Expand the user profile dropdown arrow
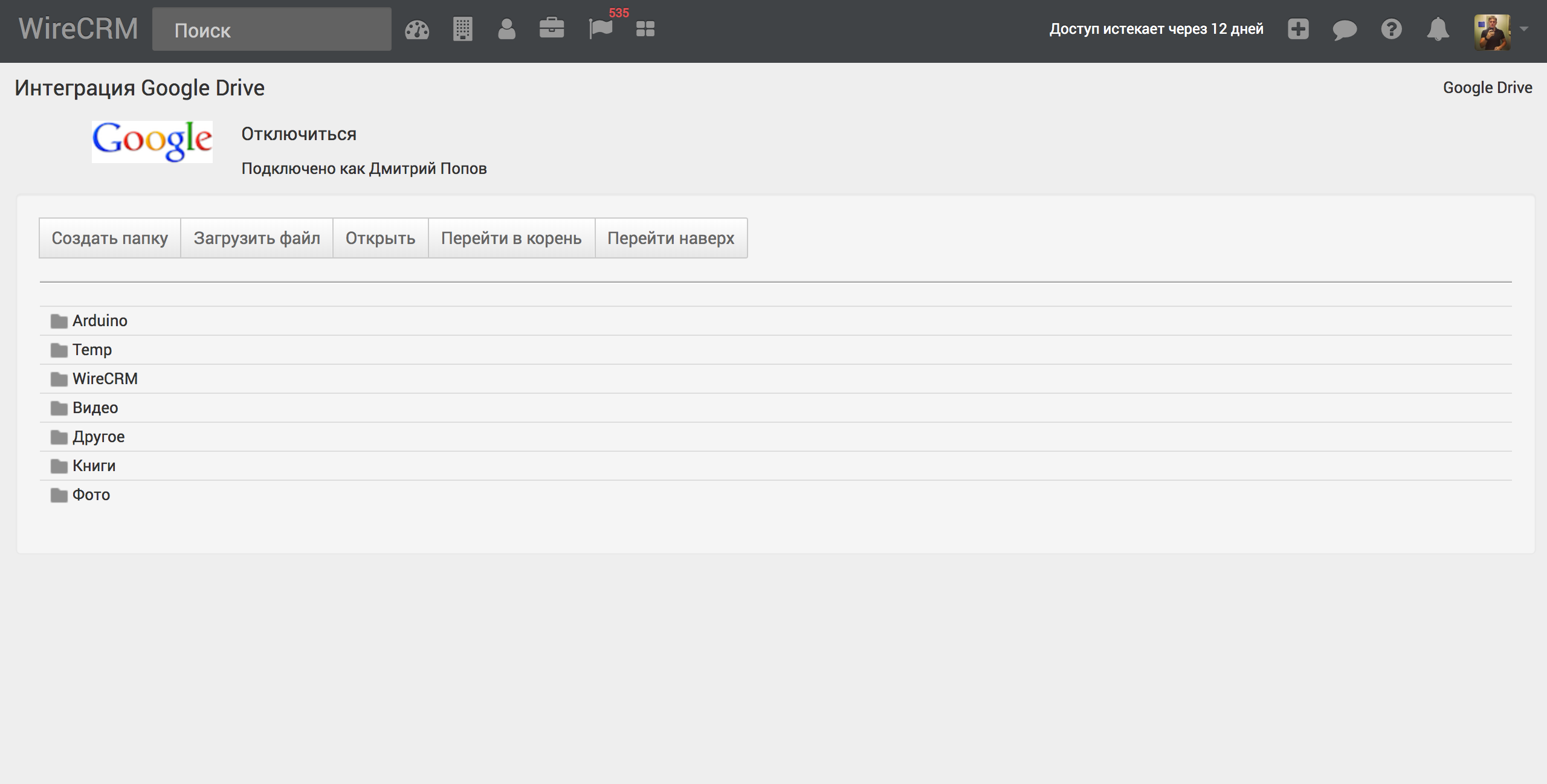Screen dimensions: 1547x784 [1524, 29]
